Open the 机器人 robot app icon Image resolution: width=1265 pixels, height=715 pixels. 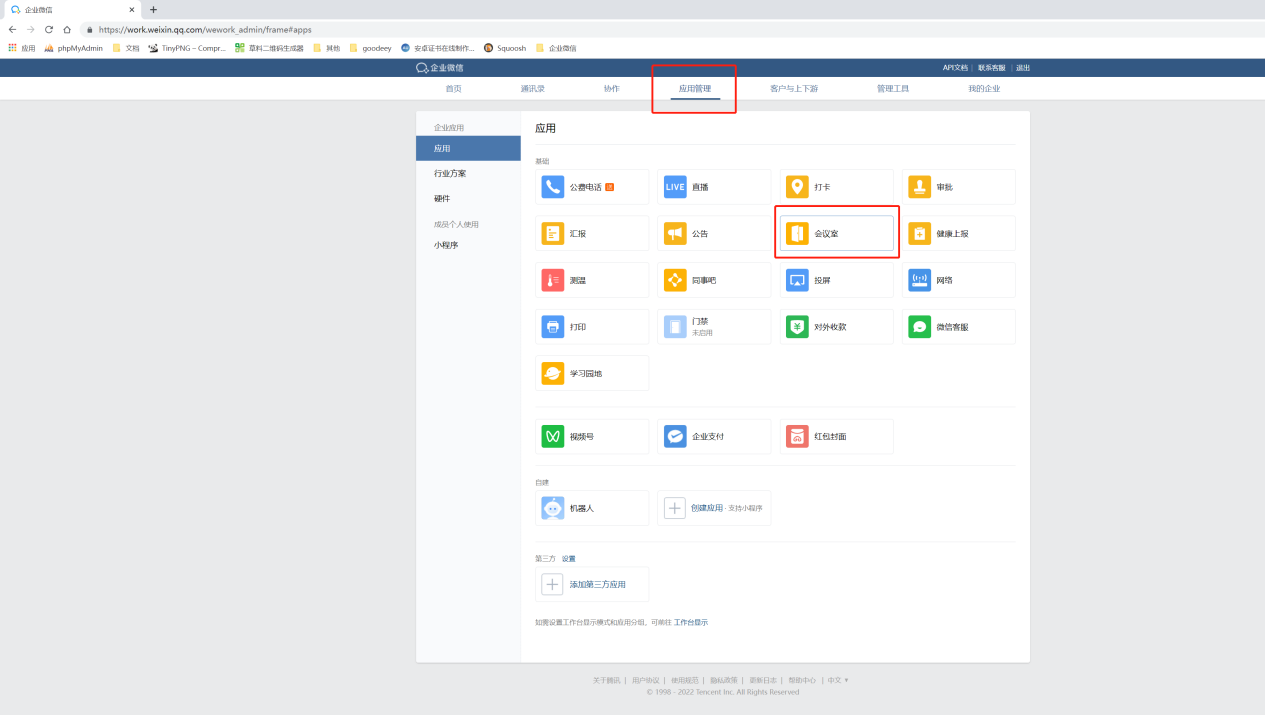(553, 508)
